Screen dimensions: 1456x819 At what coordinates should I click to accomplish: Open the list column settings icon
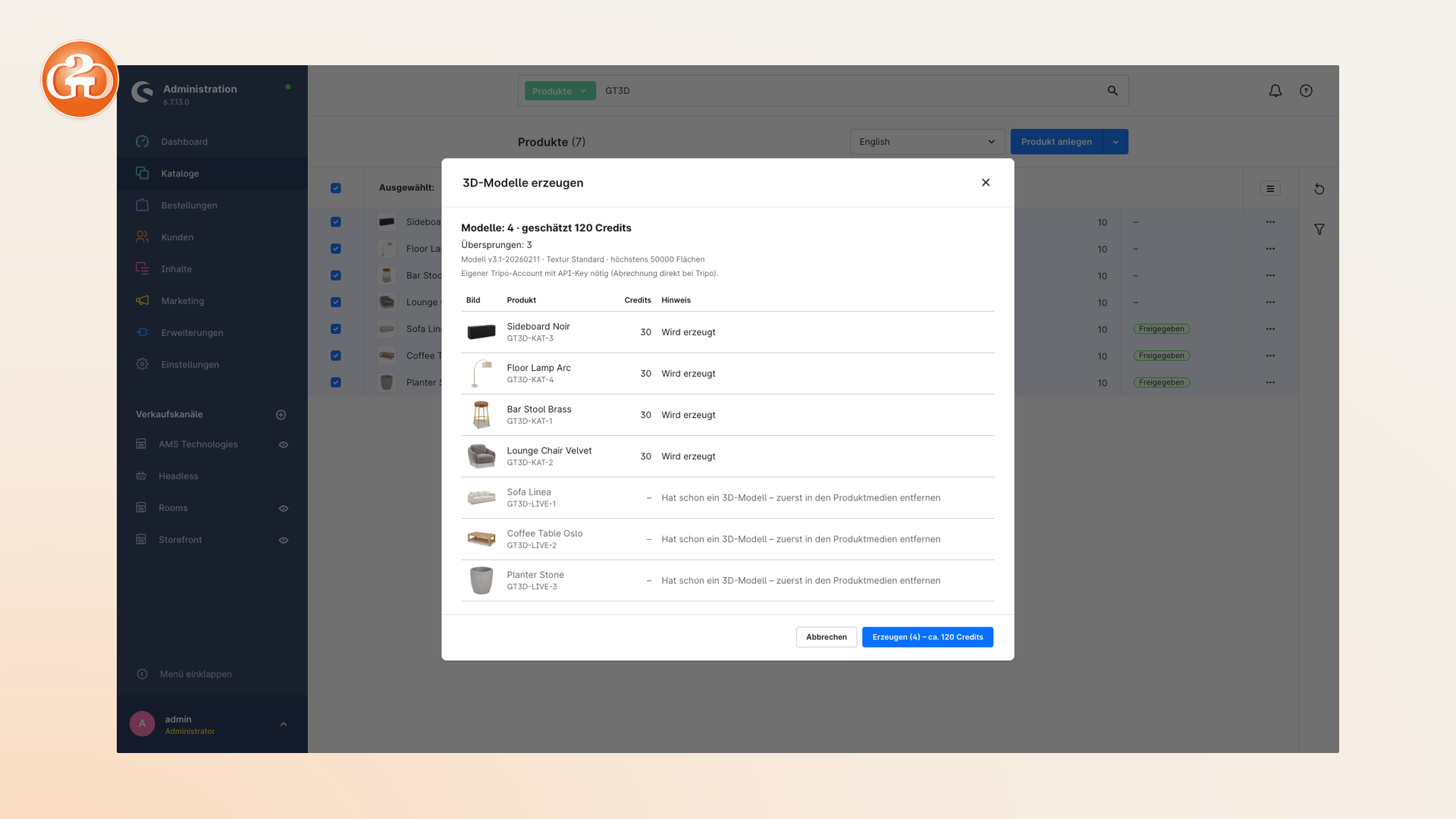(1270, 189)
